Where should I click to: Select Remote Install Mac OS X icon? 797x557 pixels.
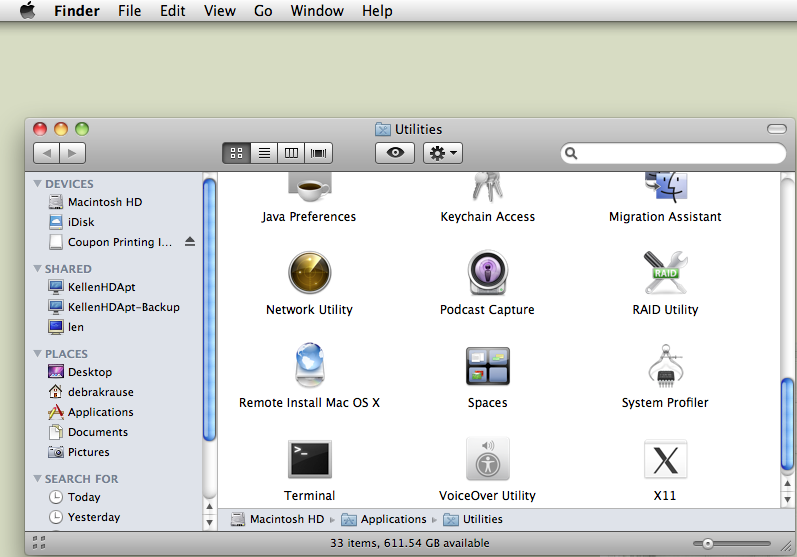[310, 365]
